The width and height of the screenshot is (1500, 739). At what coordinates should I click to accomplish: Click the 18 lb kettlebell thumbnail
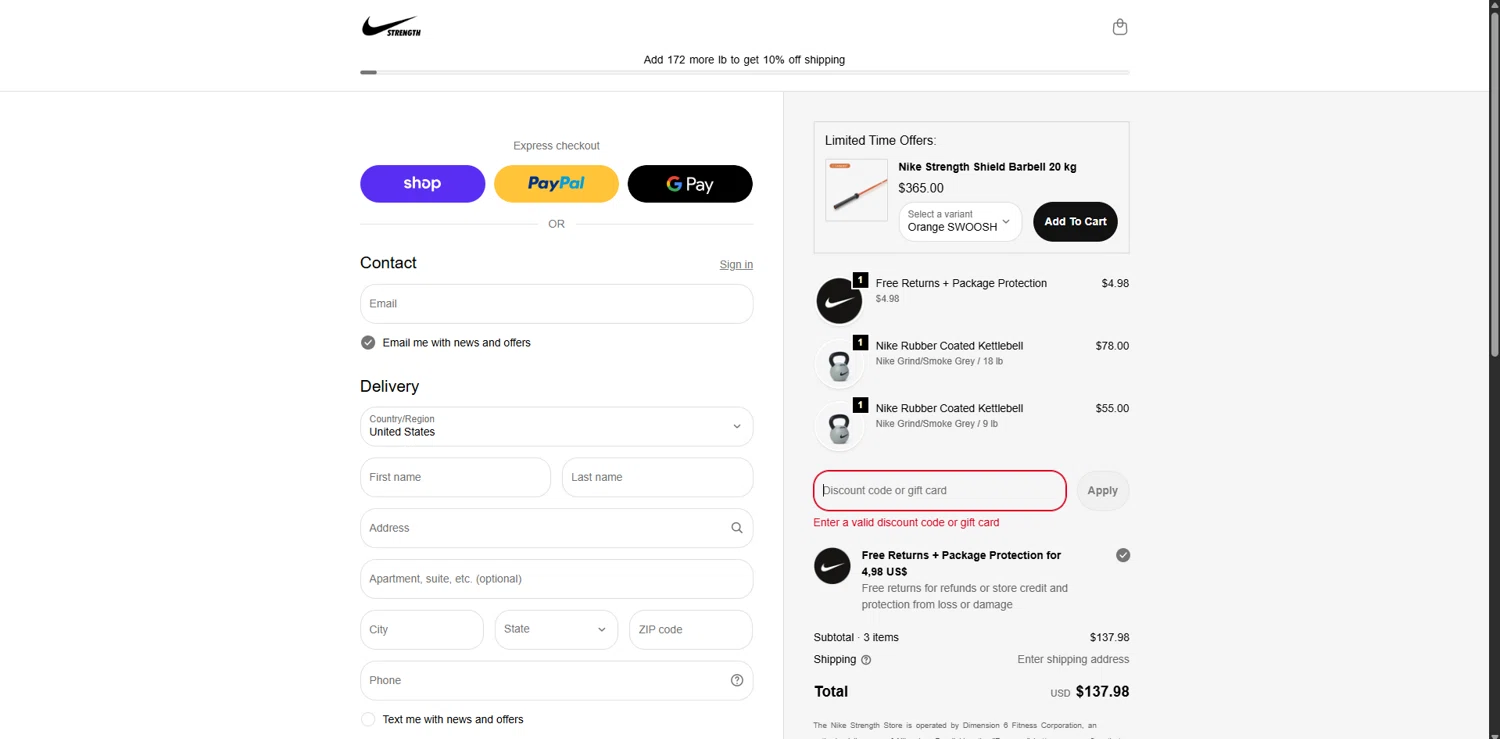pyautogui.click(x=839, y=364)
